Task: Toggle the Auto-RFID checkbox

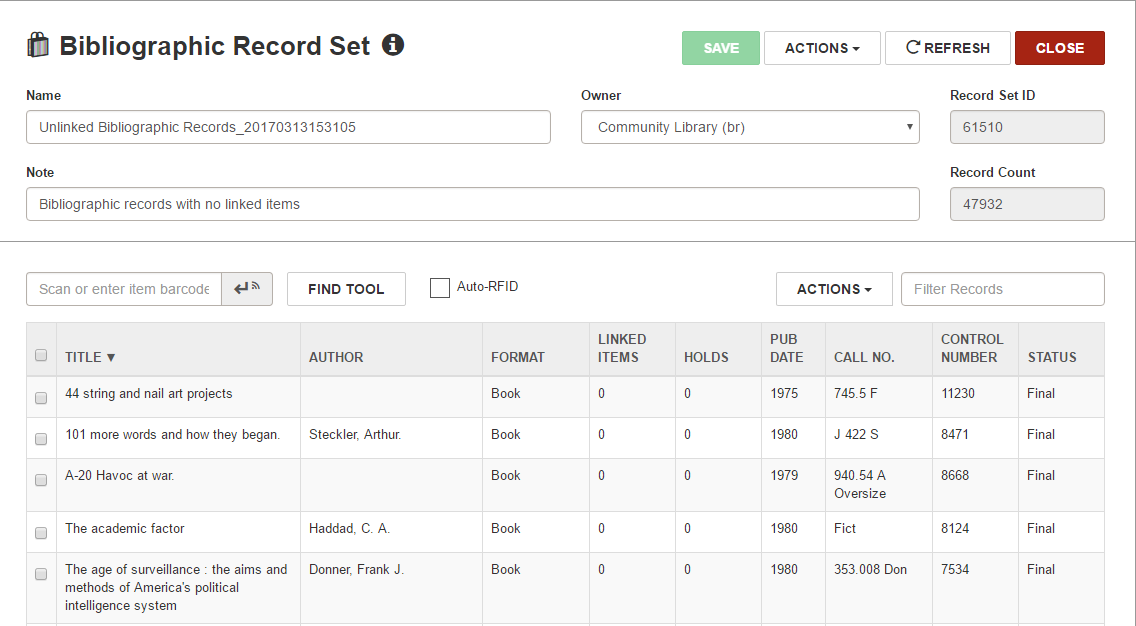Action: 440,288
